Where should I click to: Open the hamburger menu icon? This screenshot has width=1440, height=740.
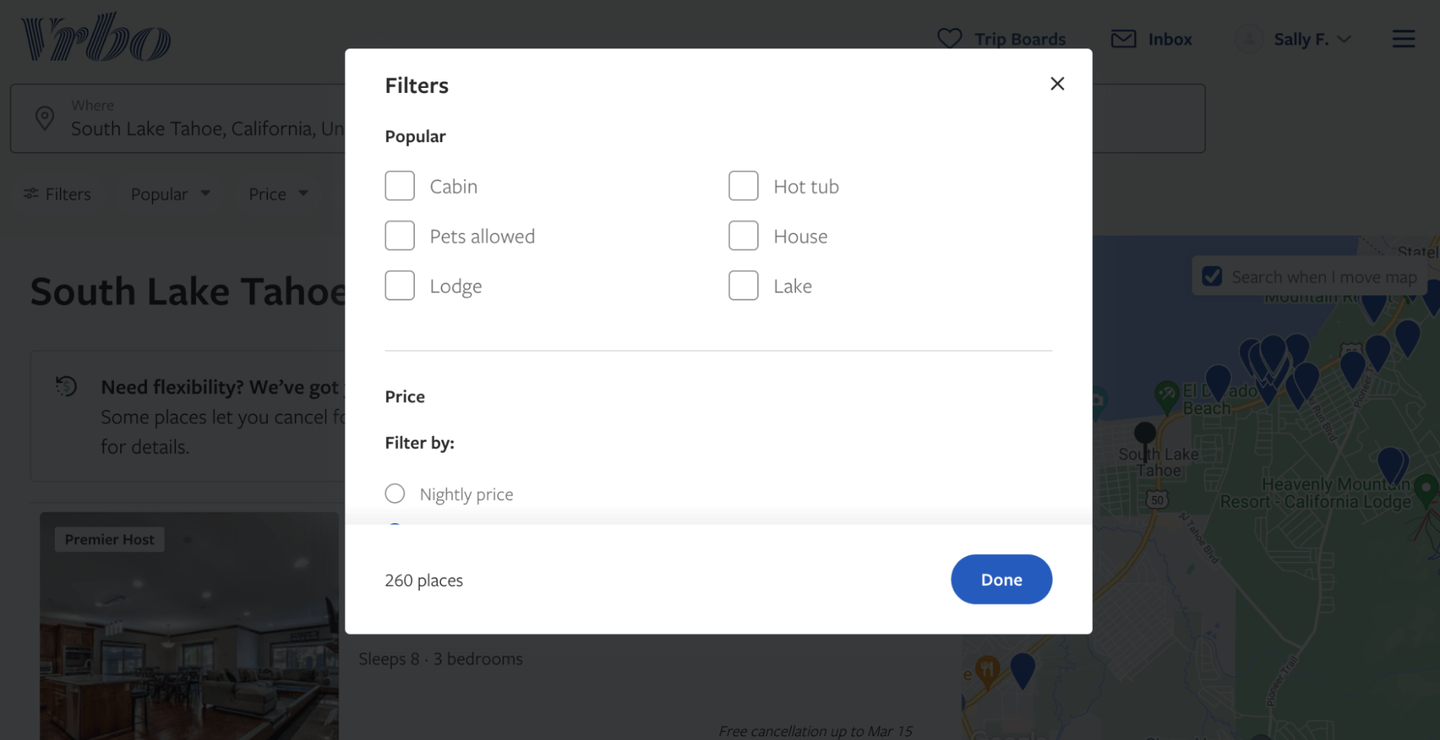coord(1403,39)
